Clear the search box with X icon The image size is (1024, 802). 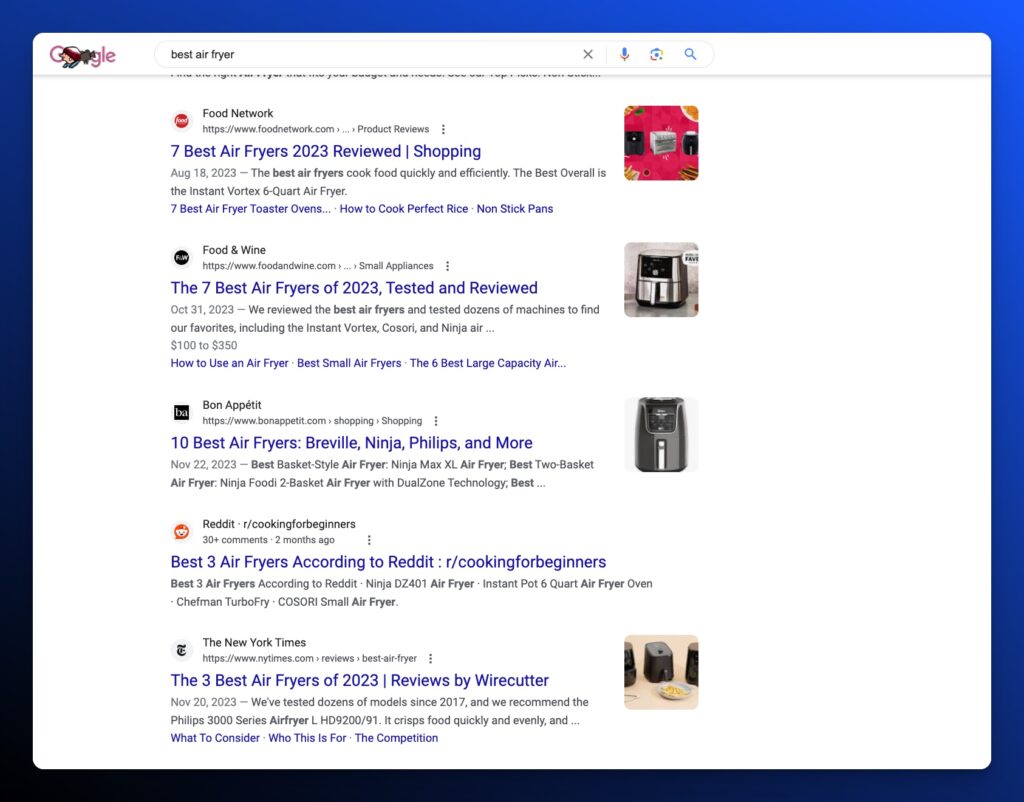pyautogui.click(x=588, y=55)
